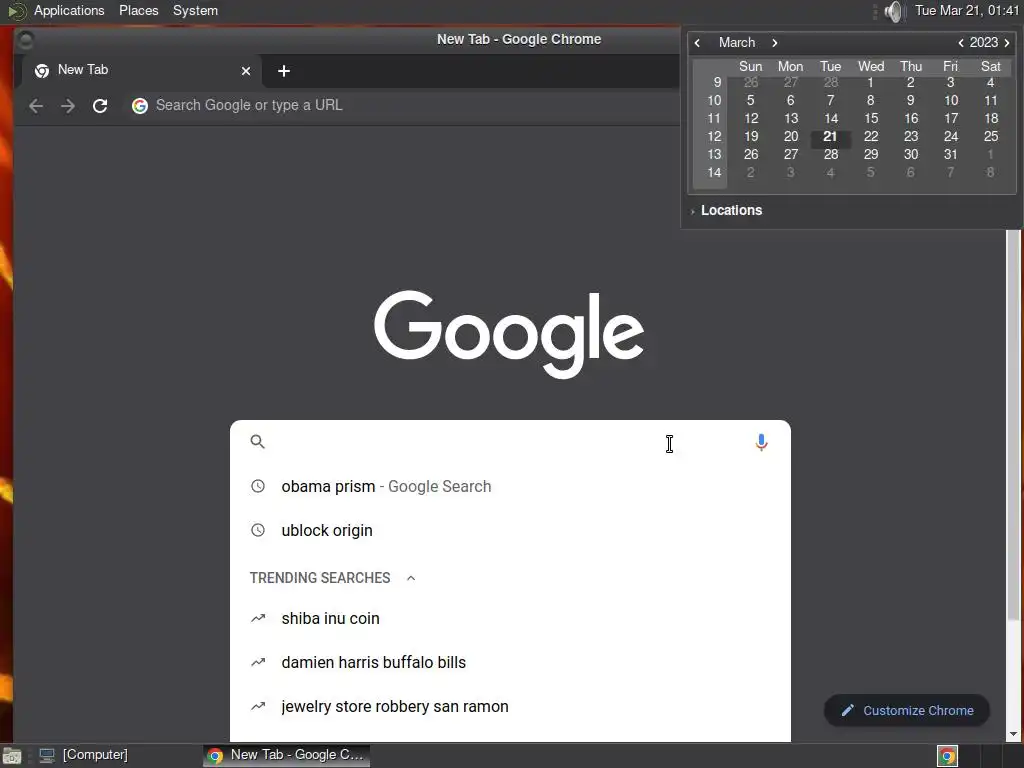Select the 'obama prism' history suggestion
The height and width of the screenshot is (768, 1024).
(x=510, y=487)
